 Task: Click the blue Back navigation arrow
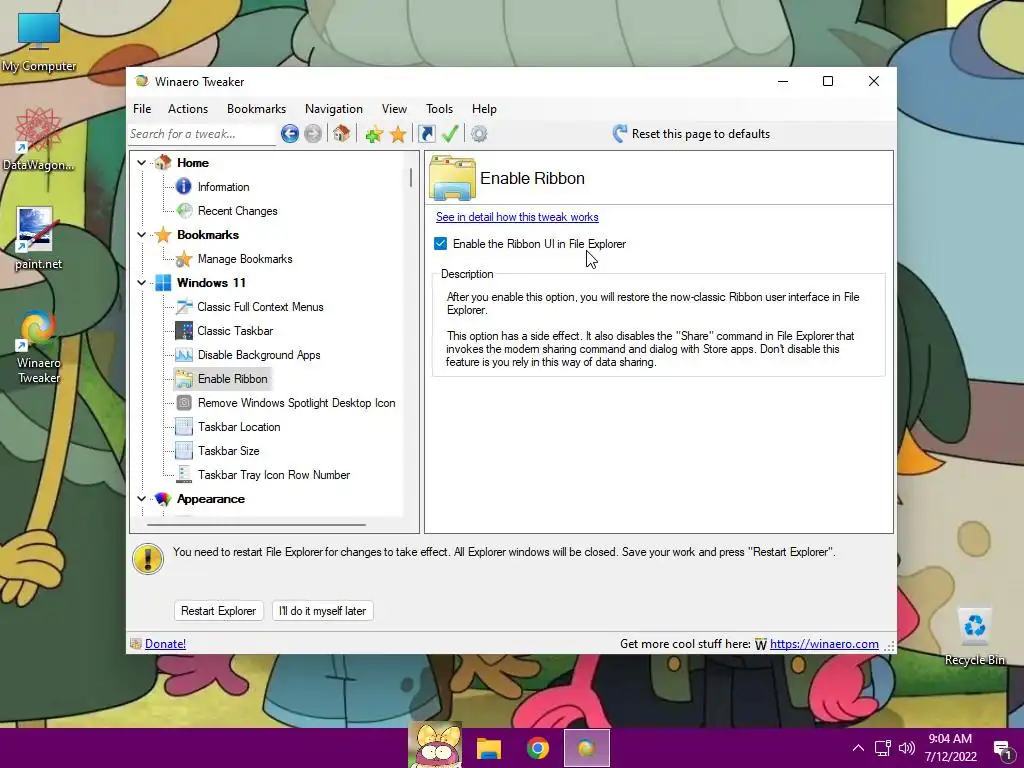coord(290,134)
